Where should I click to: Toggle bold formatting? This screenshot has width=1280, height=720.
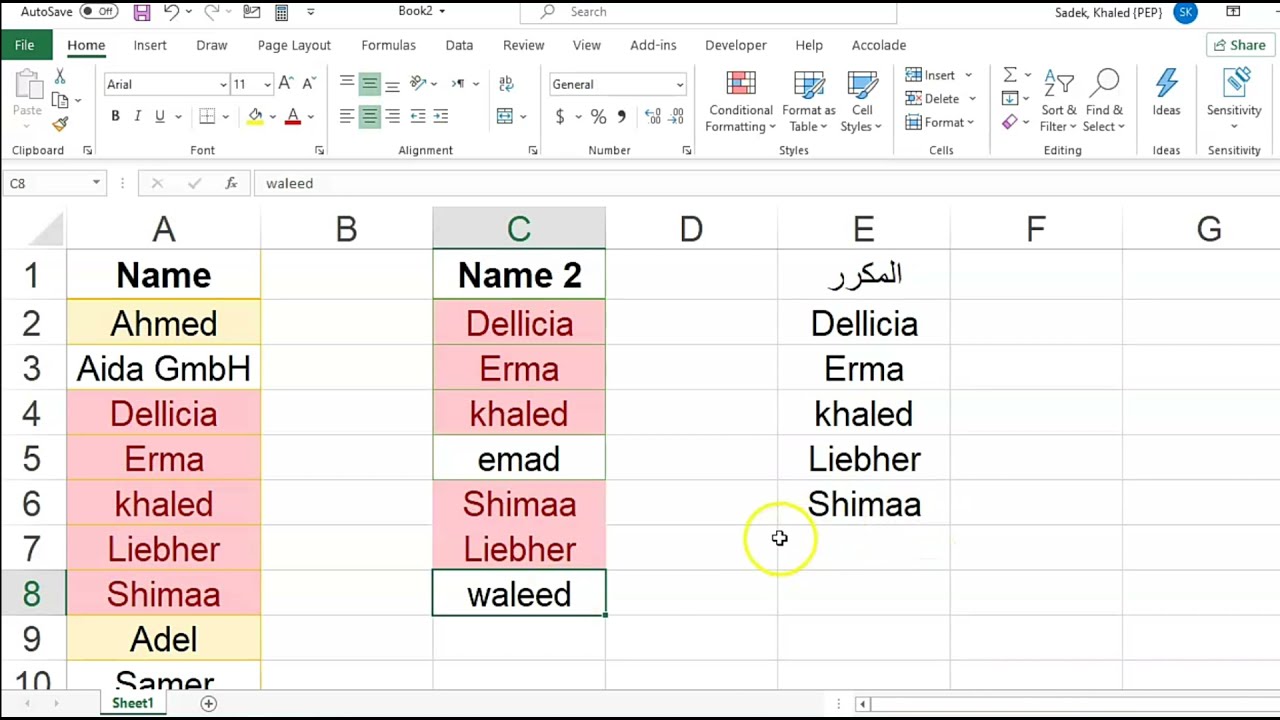[x=115, y=116]
